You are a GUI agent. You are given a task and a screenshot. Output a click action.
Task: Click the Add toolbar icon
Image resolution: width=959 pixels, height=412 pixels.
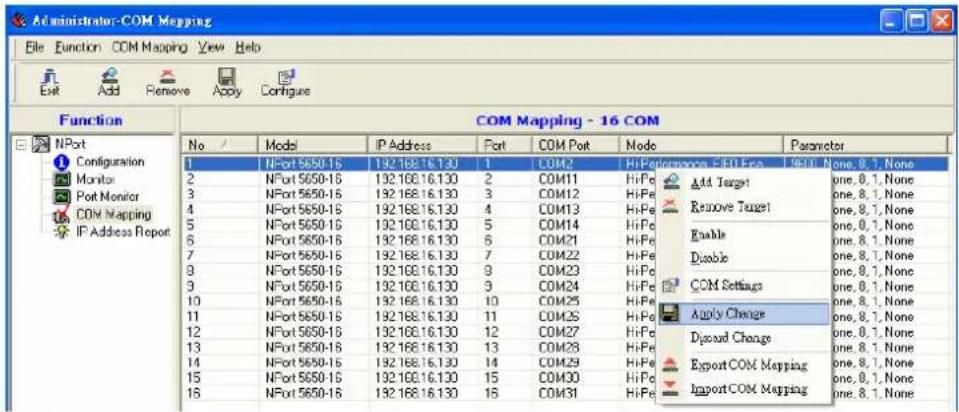click(109, 82)
